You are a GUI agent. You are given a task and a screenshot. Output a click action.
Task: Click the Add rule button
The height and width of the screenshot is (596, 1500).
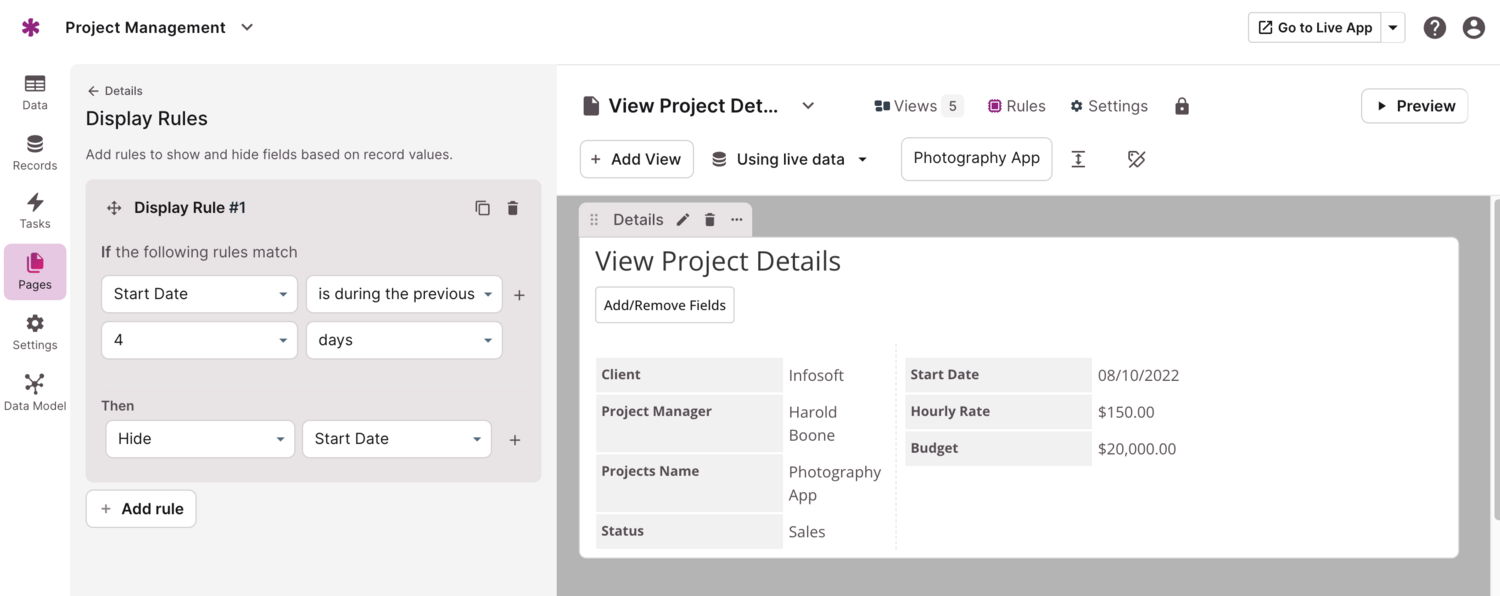pos(141,509)
